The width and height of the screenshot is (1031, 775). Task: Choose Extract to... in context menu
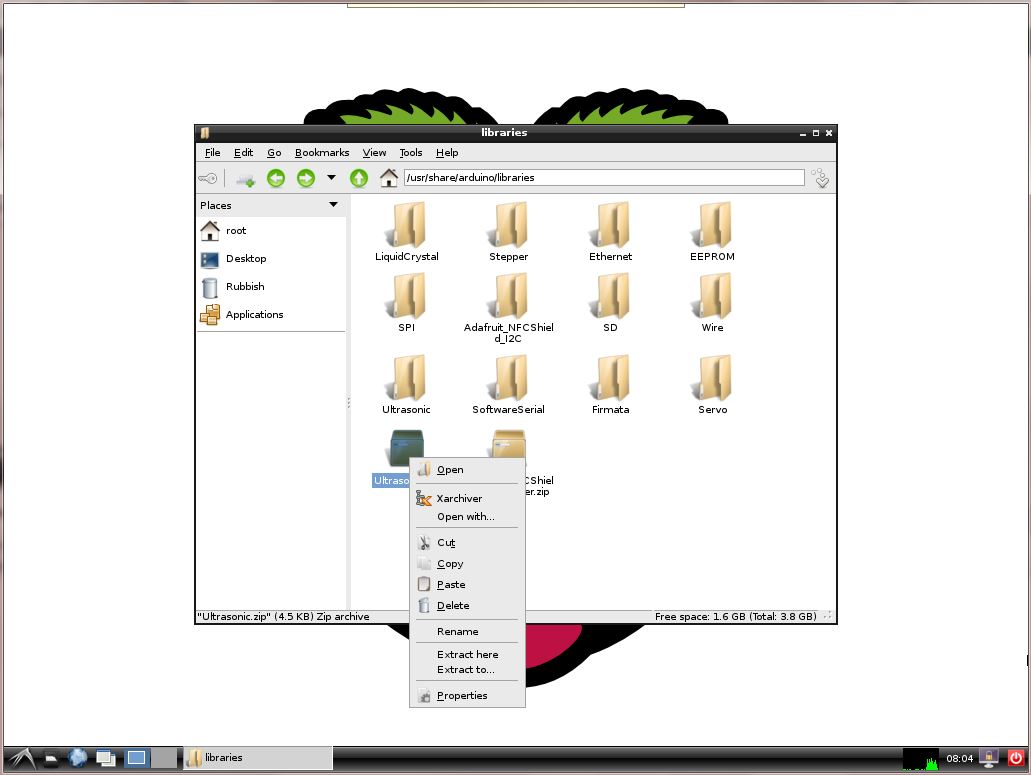coord(467,669)
